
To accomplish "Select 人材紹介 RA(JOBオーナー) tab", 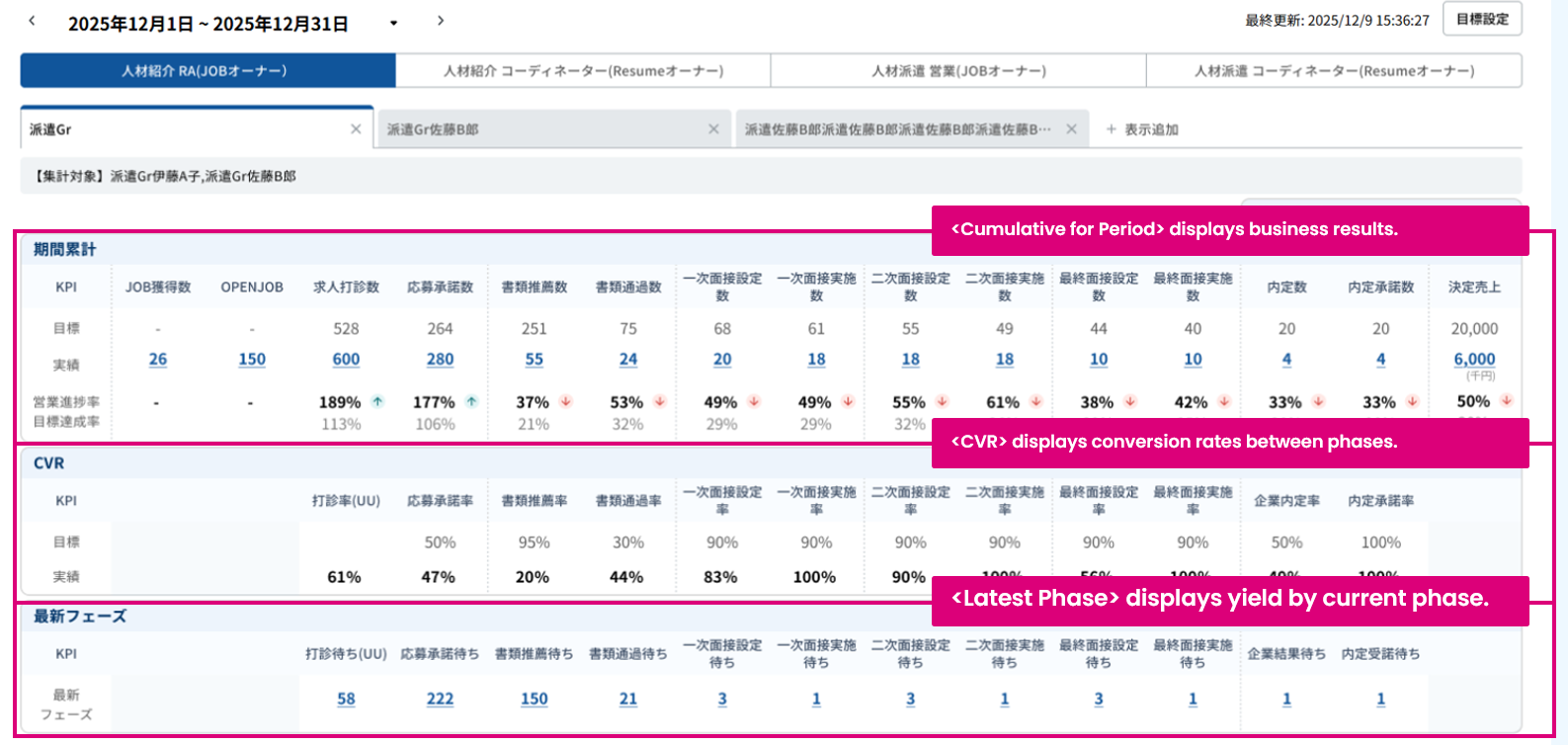I will pos(207,71).
